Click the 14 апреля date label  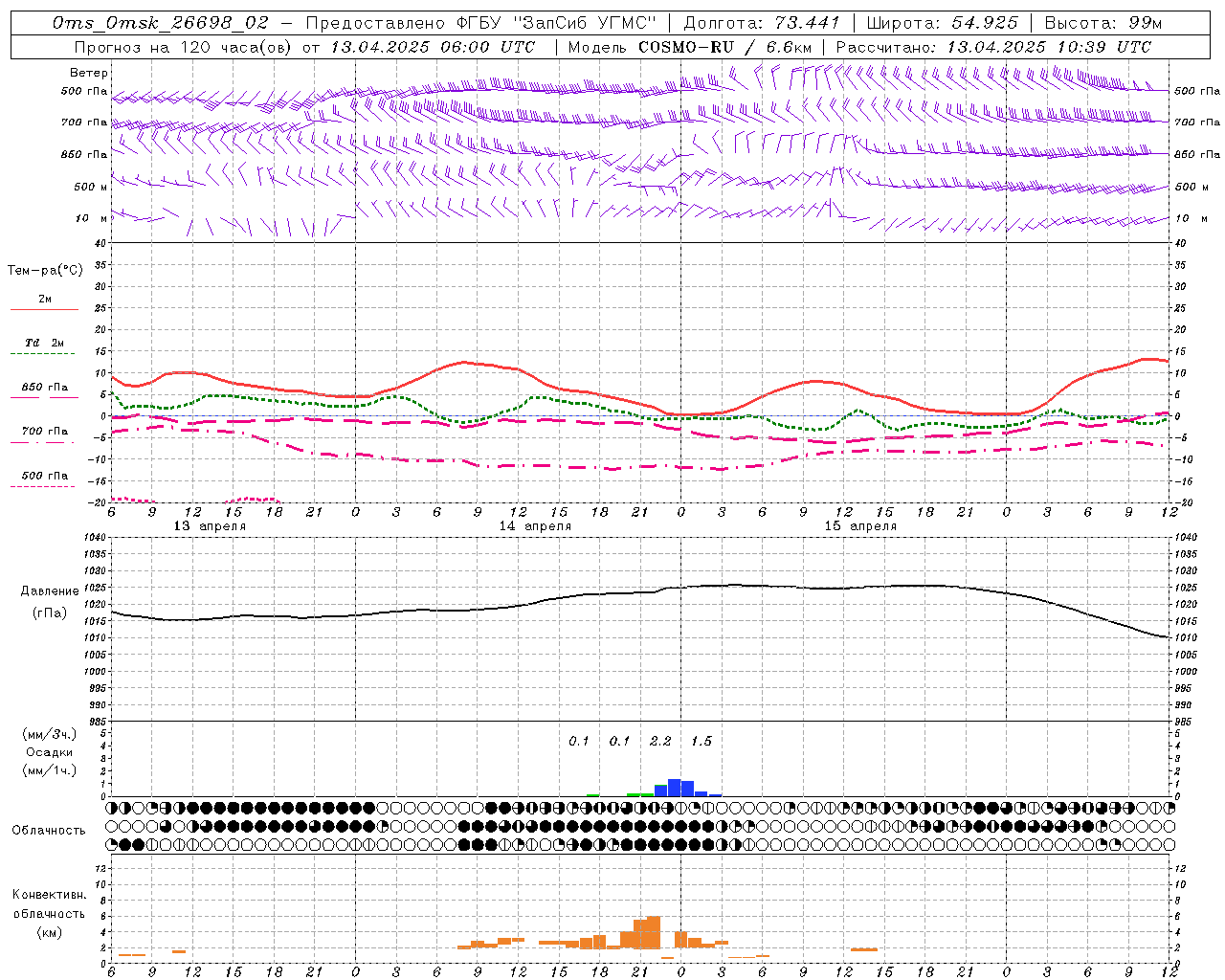tap(535, 526)
